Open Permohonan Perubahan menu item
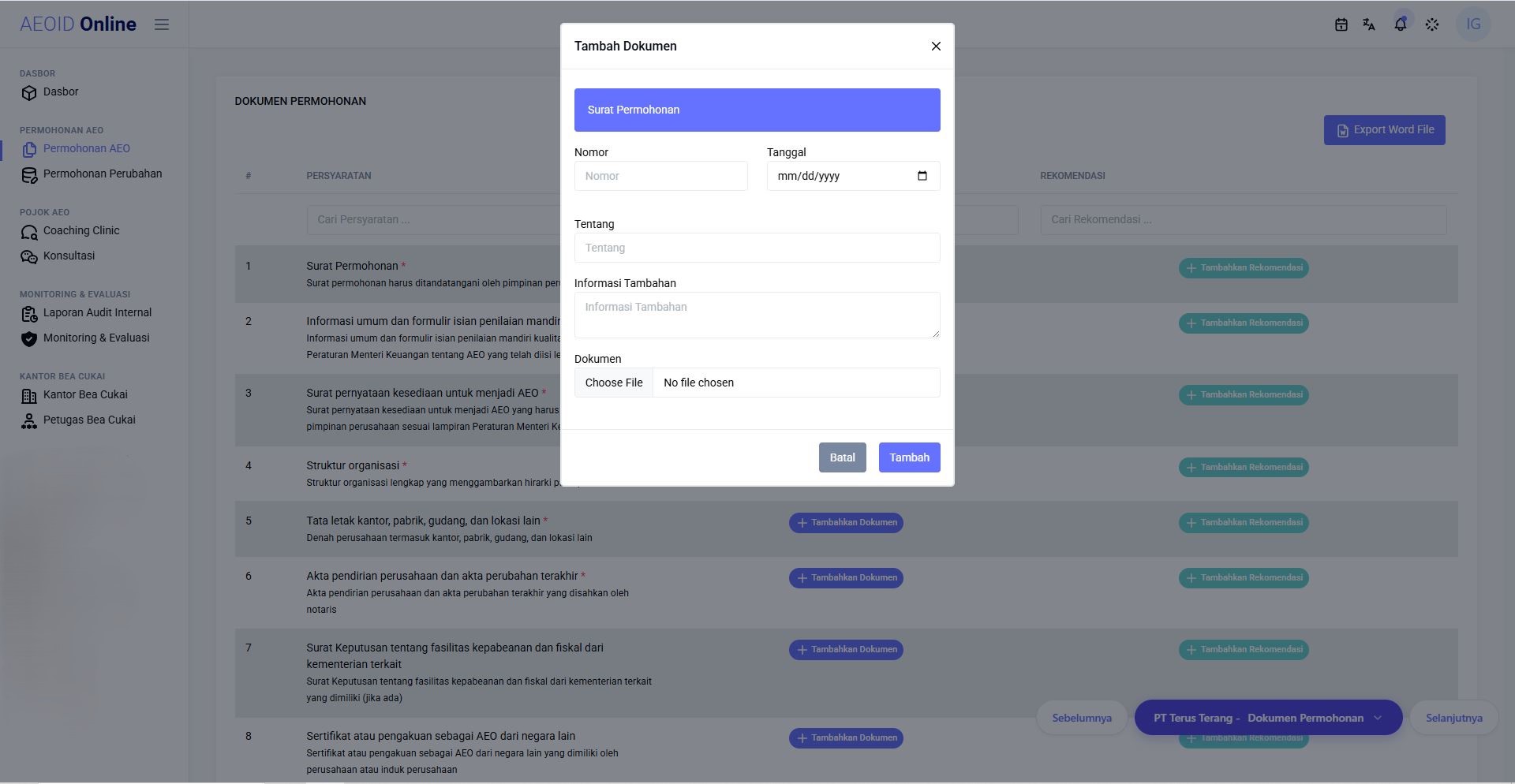Screen dimensions: 1515x784 [x=103, y=174]
